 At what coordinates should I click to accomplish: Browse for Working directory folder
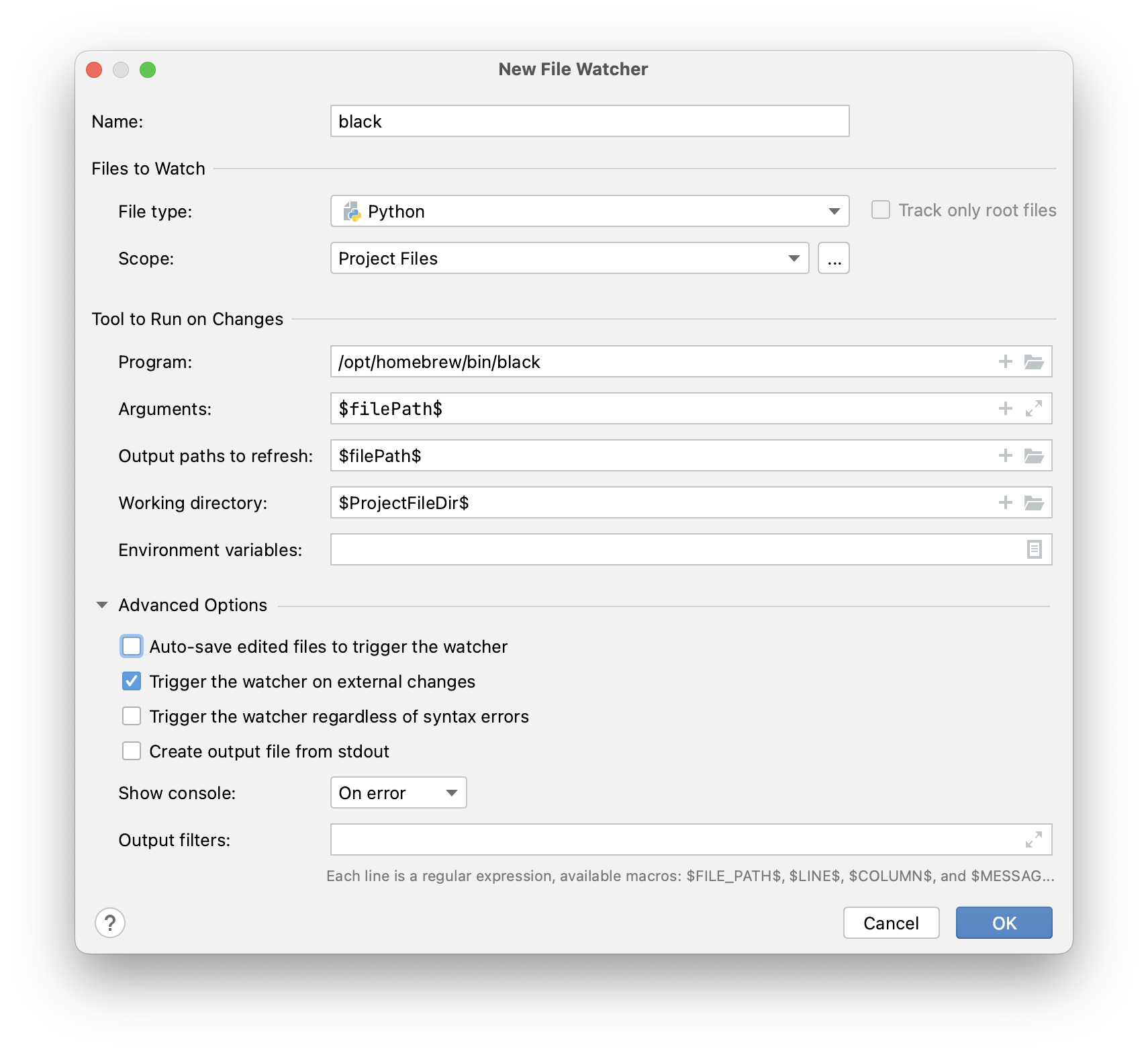click(1034, 503)
